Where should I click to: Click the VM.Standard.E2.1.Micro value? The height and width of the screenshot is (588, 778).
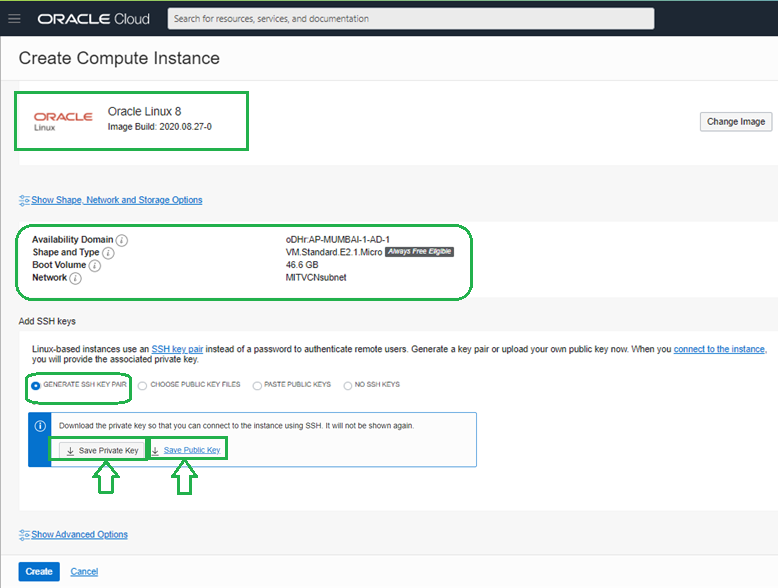coord(334,252)
